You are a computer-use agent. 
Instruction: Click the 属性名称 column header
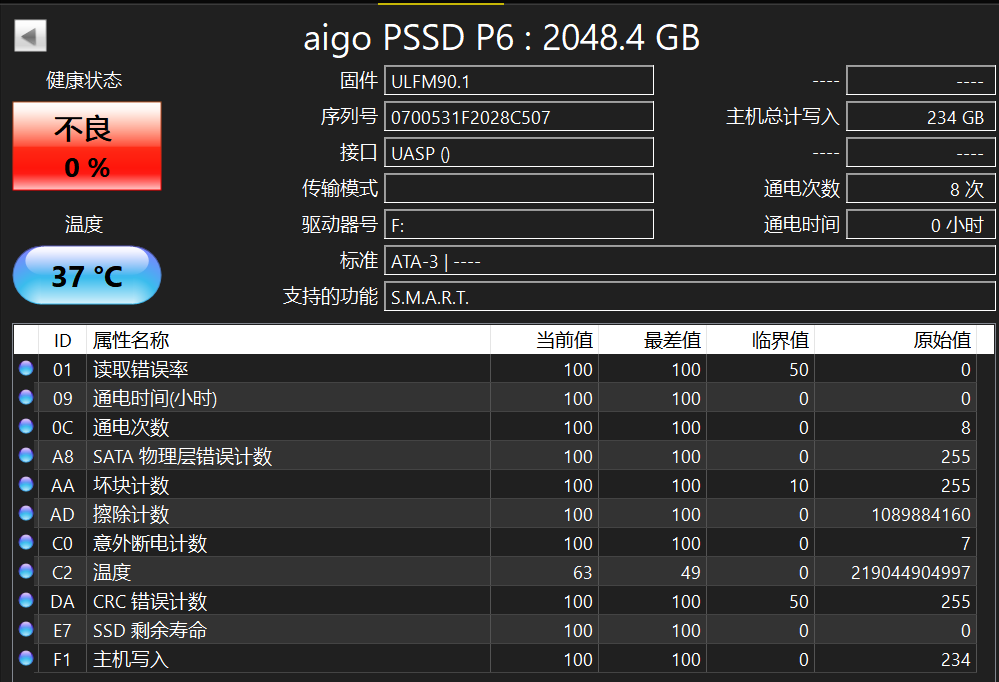coord(289,340)
